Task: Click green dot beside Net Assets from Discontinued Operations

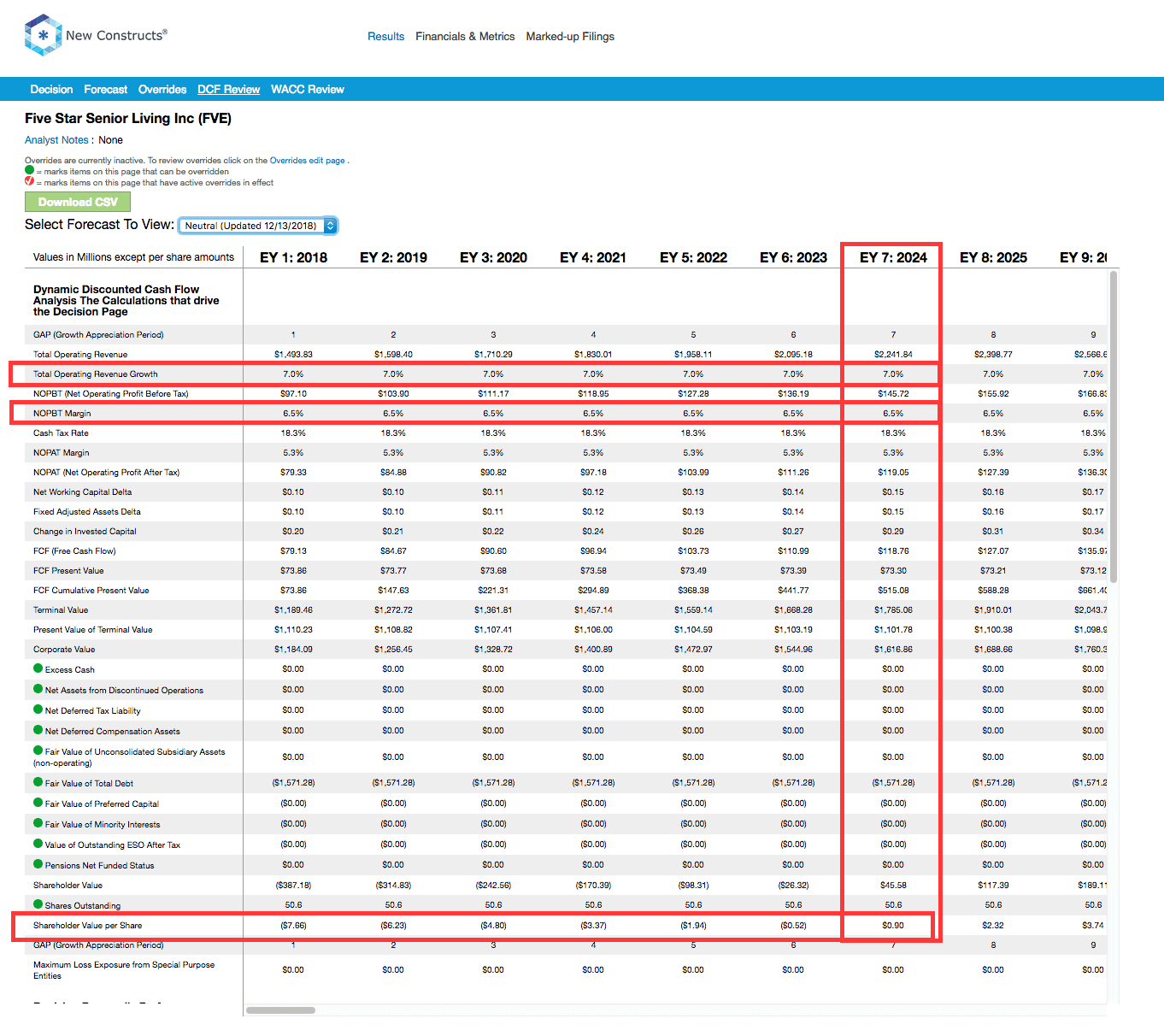Action: 38,689
